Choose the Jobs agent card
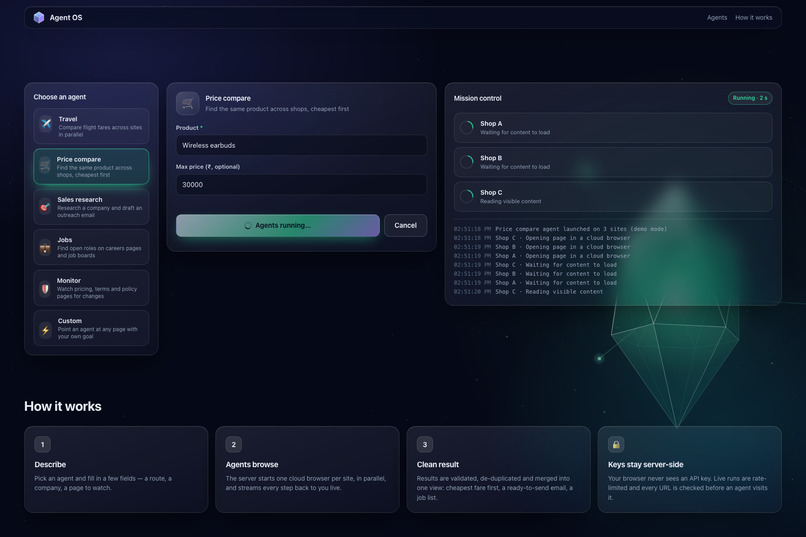Image resolution: width=806 pixels, height=537 pixels. point(91,247)
